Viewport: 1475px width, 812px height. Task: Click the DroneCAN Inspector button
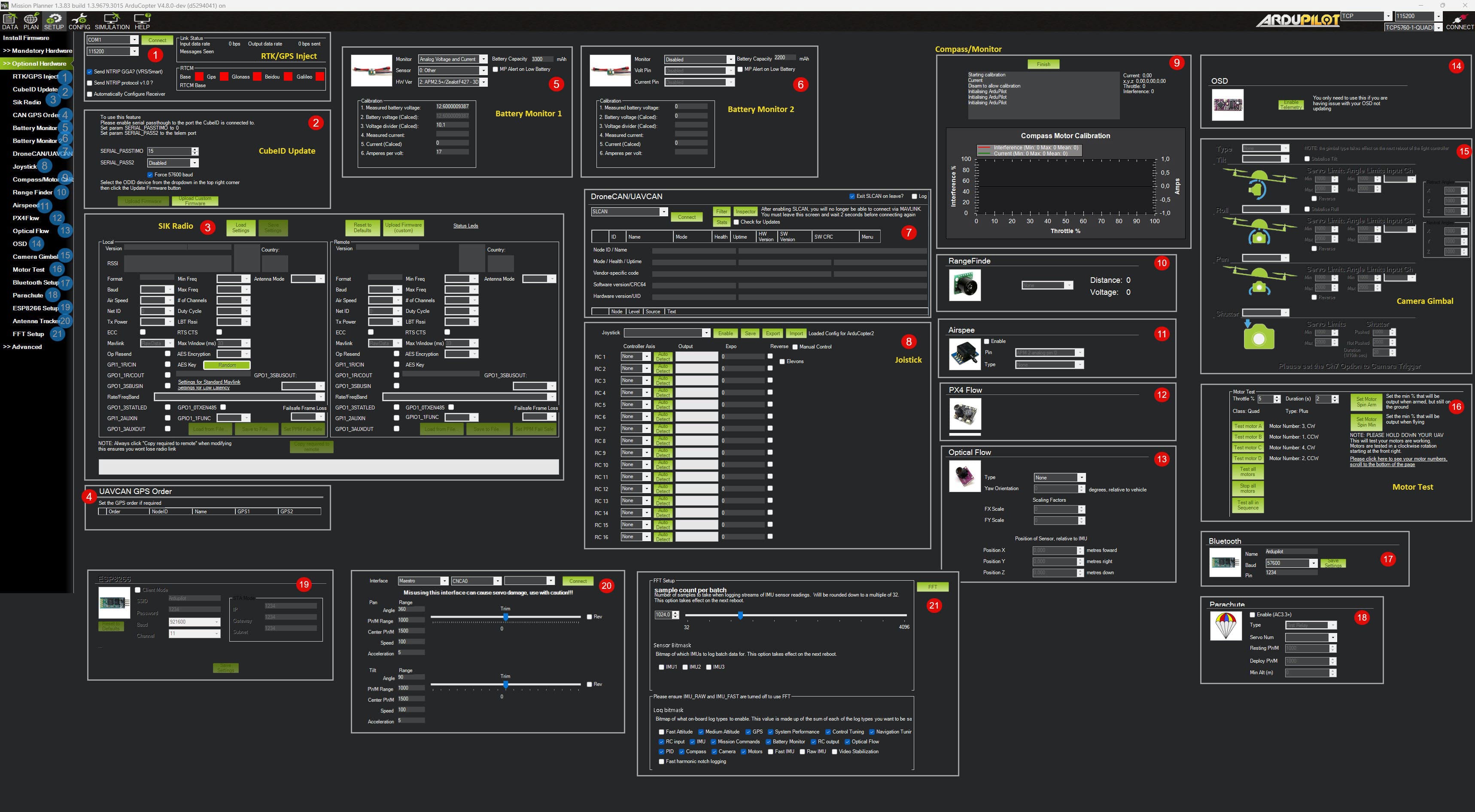pyautogui.click(x=745, y=211)
